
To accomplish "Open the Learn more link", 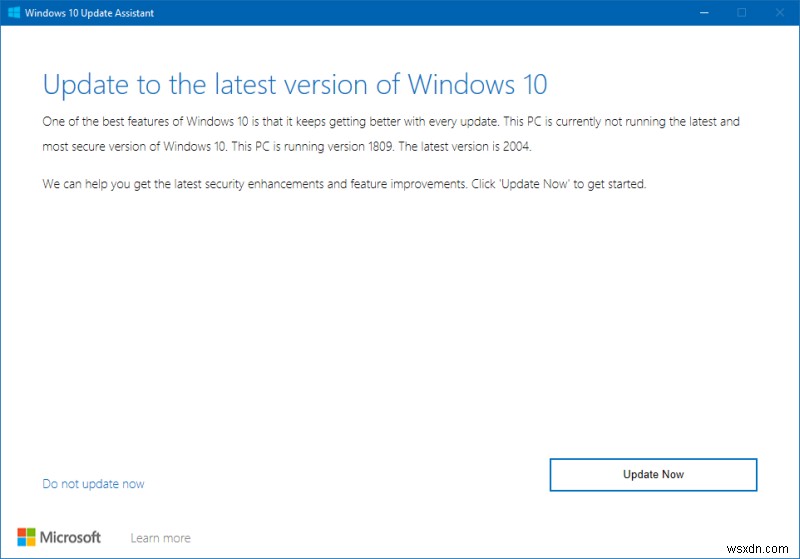I will 160,538.
